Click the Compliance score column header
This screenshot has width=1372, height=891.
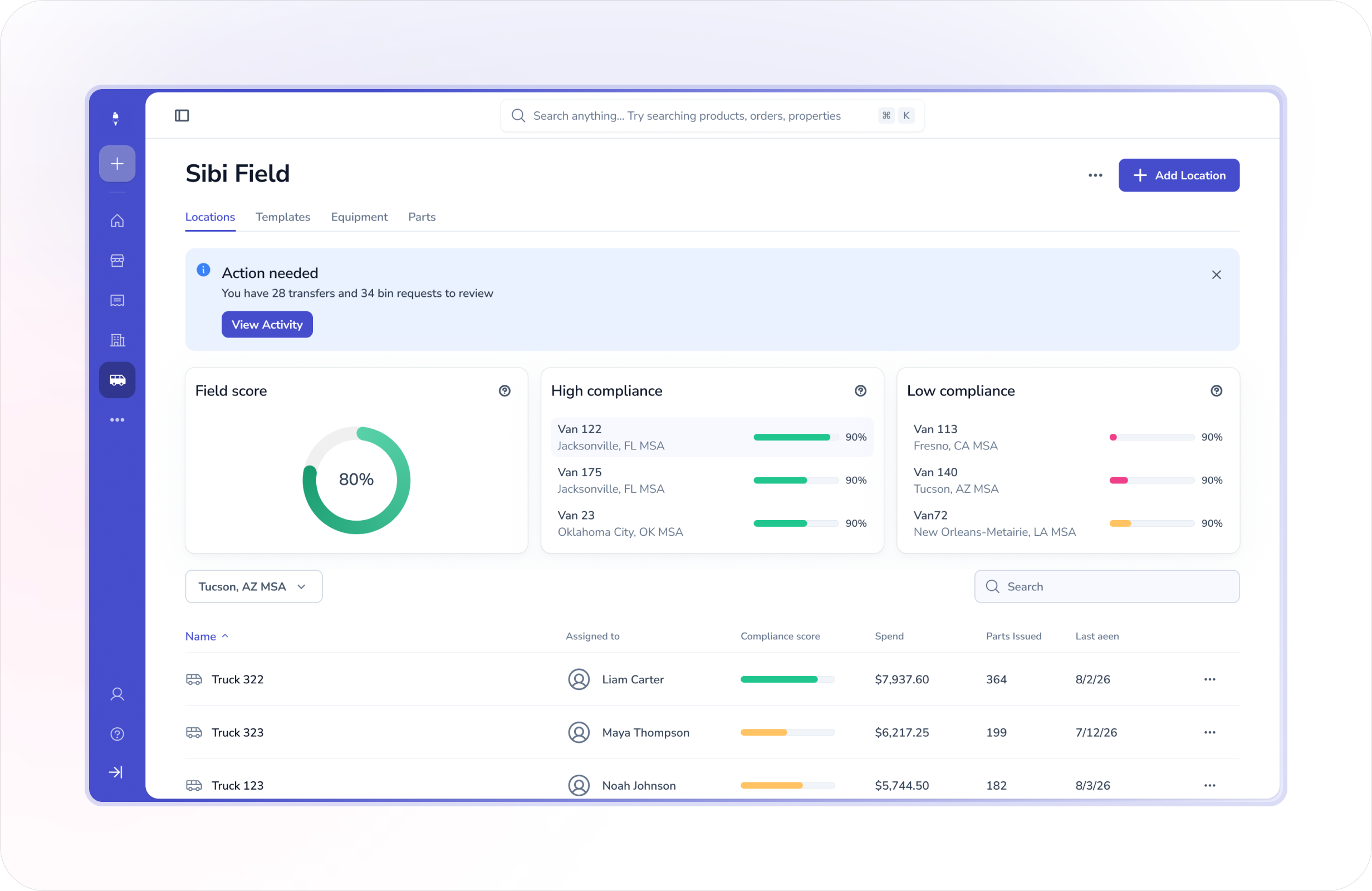(780, 636)
